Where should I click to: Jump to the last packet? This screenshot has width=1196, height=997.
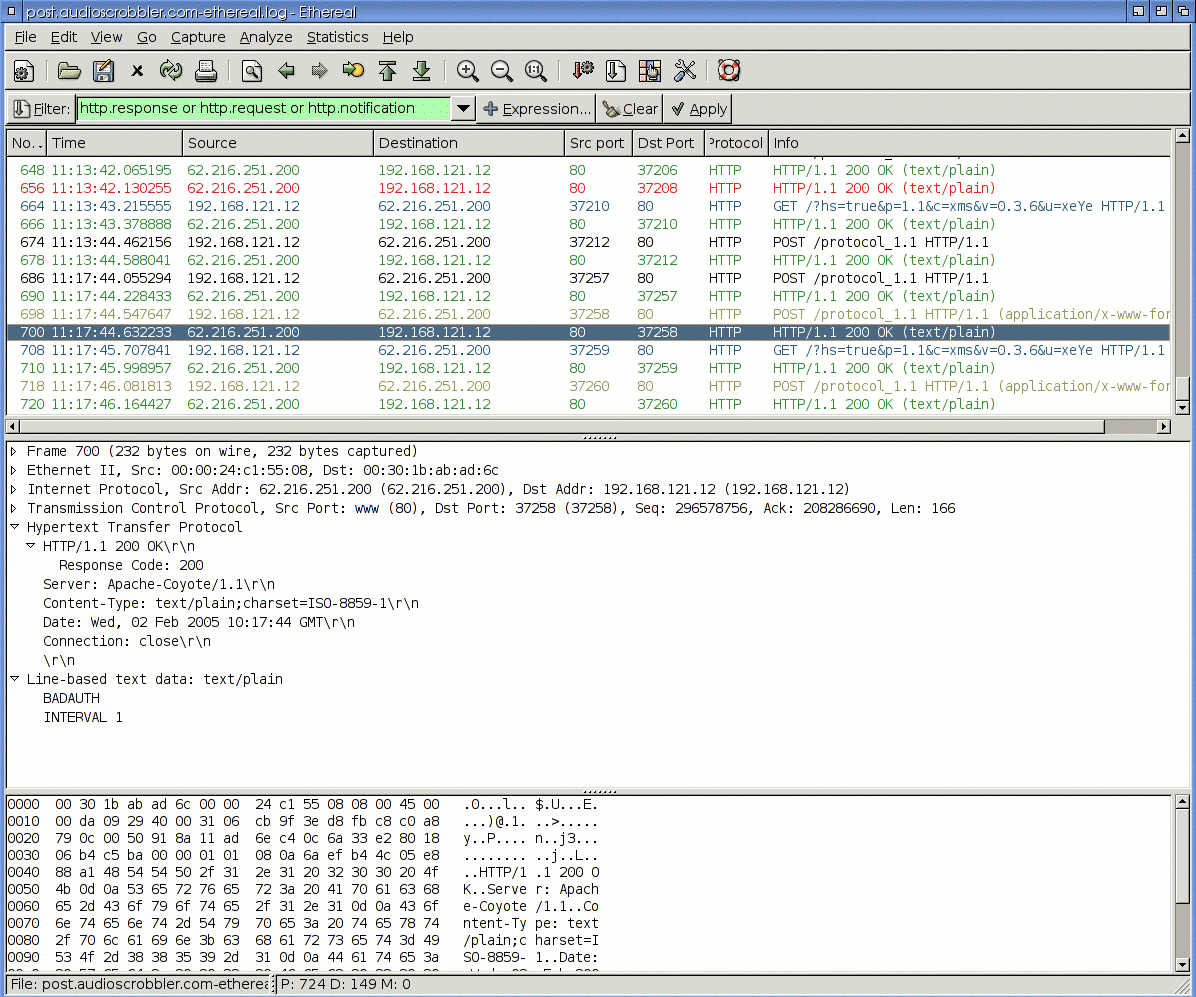[421, 72]
